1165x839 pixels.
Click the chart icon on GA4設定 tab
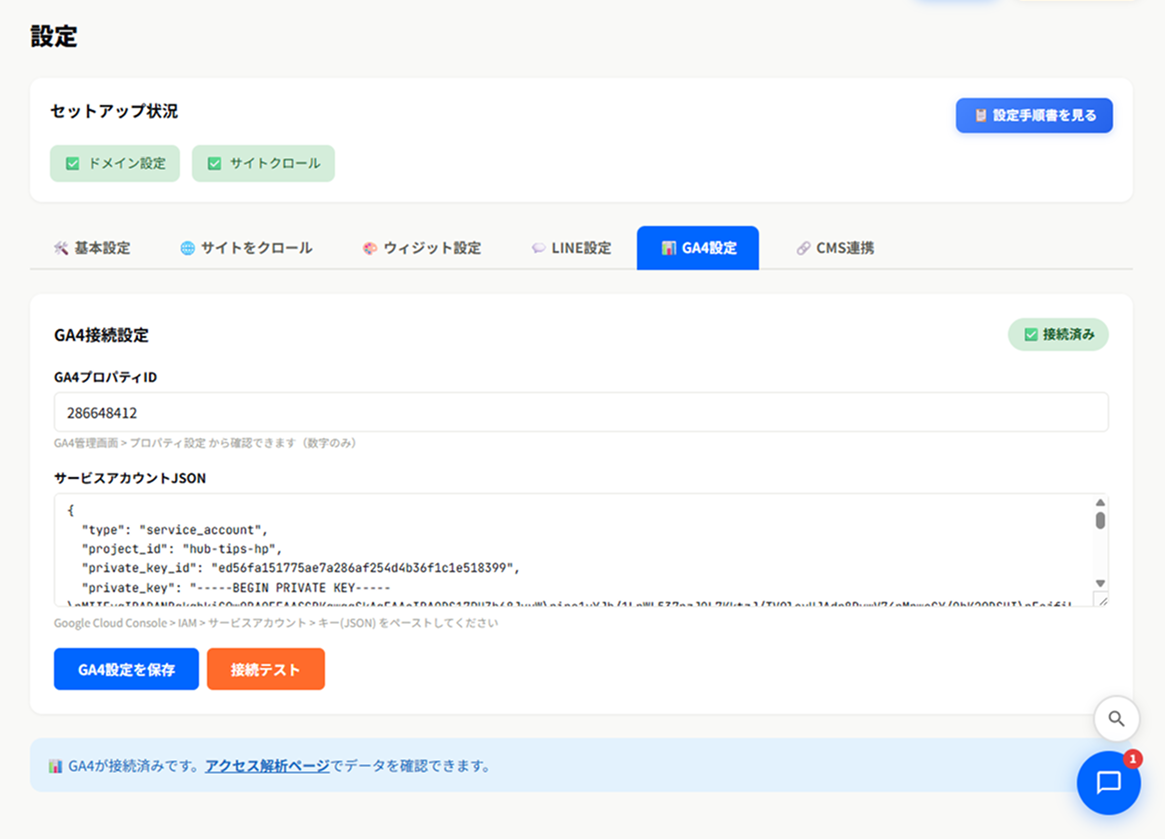[669, 248]
